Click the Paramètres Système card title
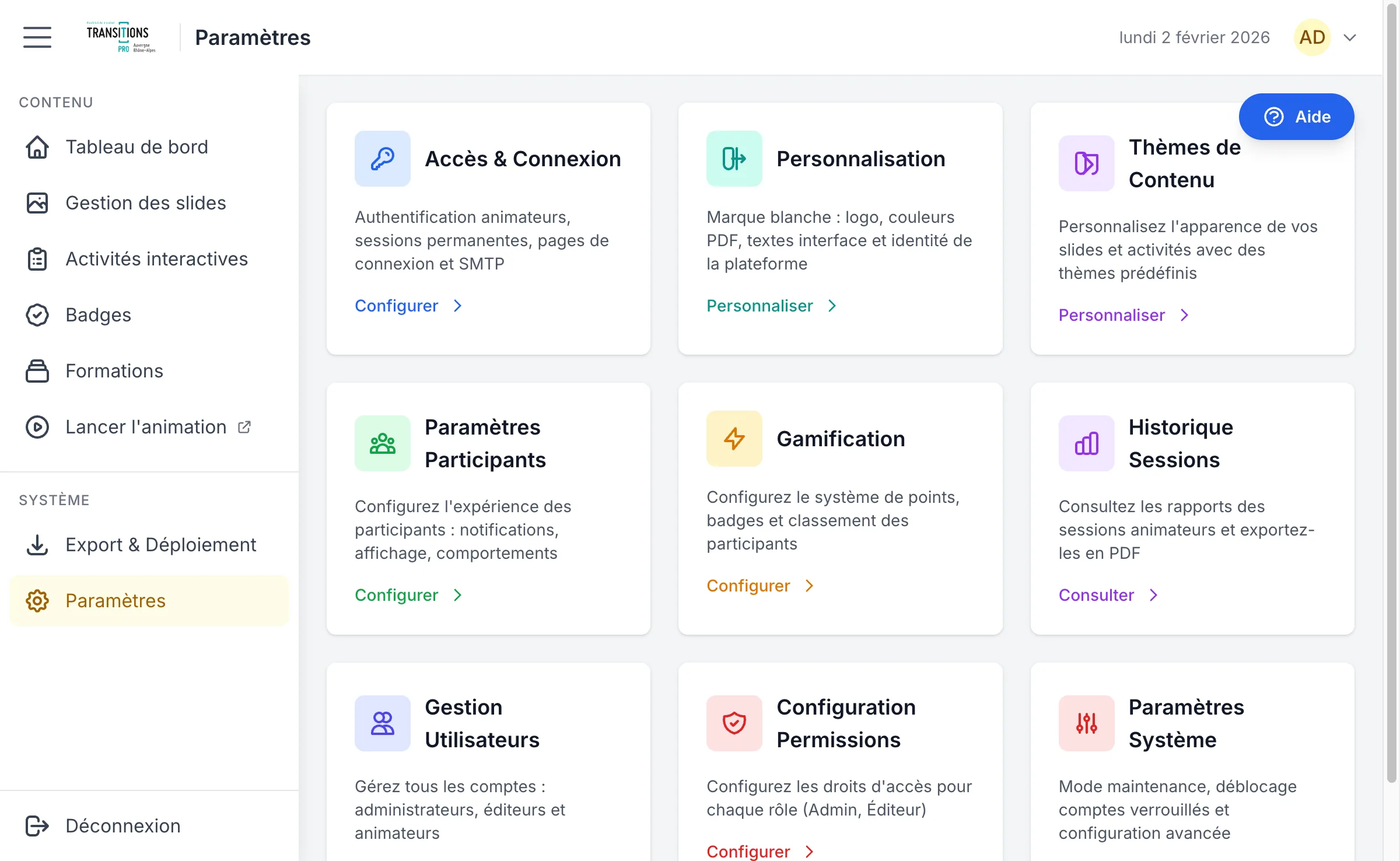The height and width of the screenshot is (861, 1400). pyautogui.click(x=1186, y=723)
